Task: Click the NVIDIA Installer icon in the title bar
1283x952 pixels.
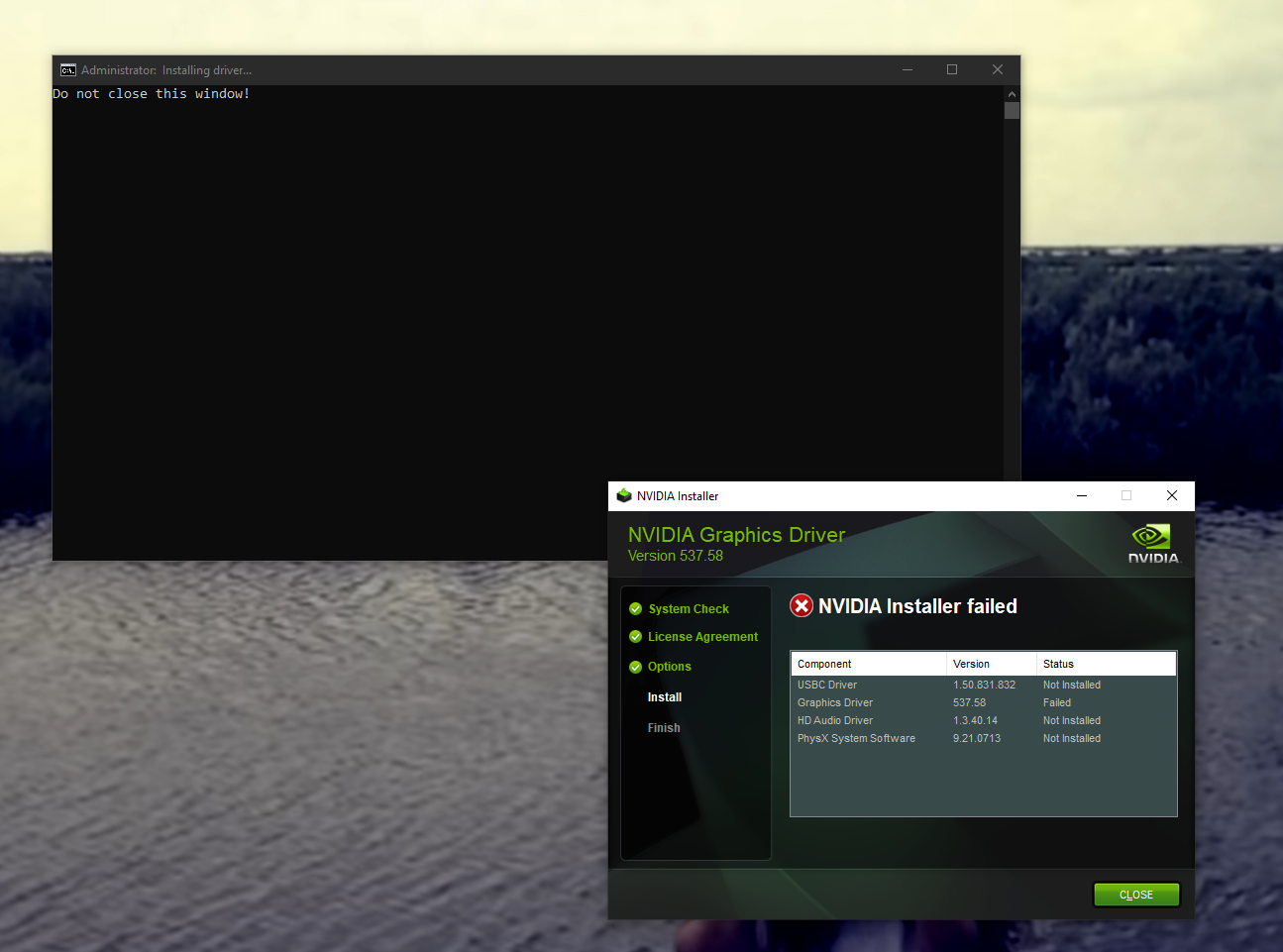Action: [x=624, y=495]
